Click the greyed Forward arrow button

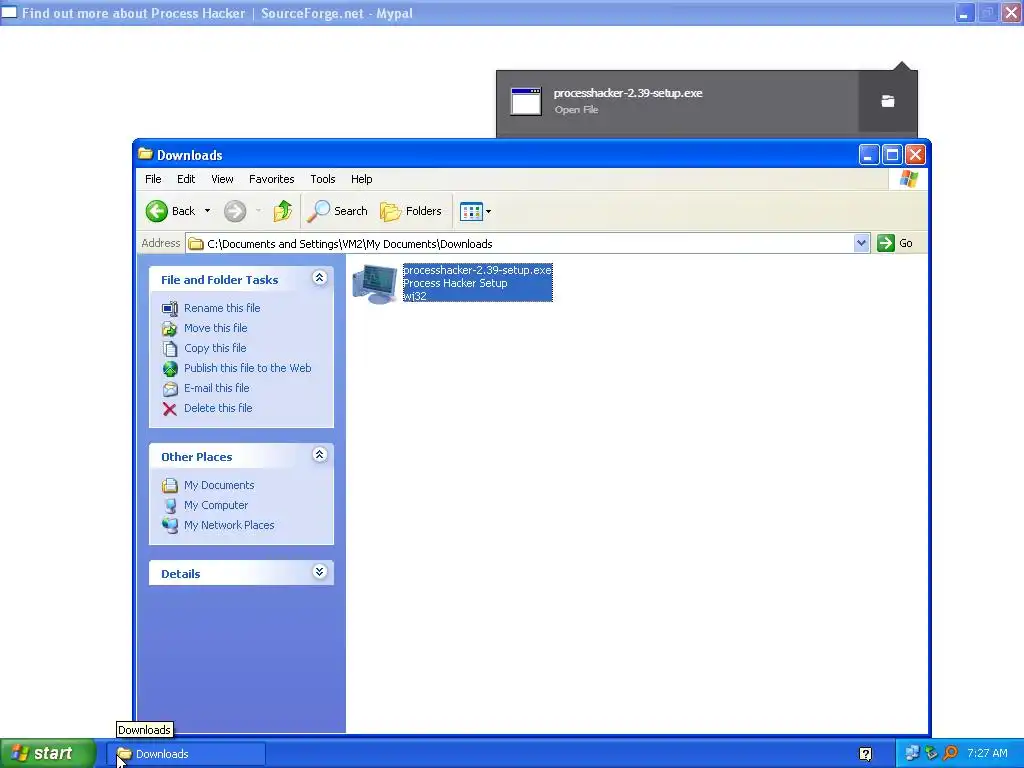click(x=235, y=211)
